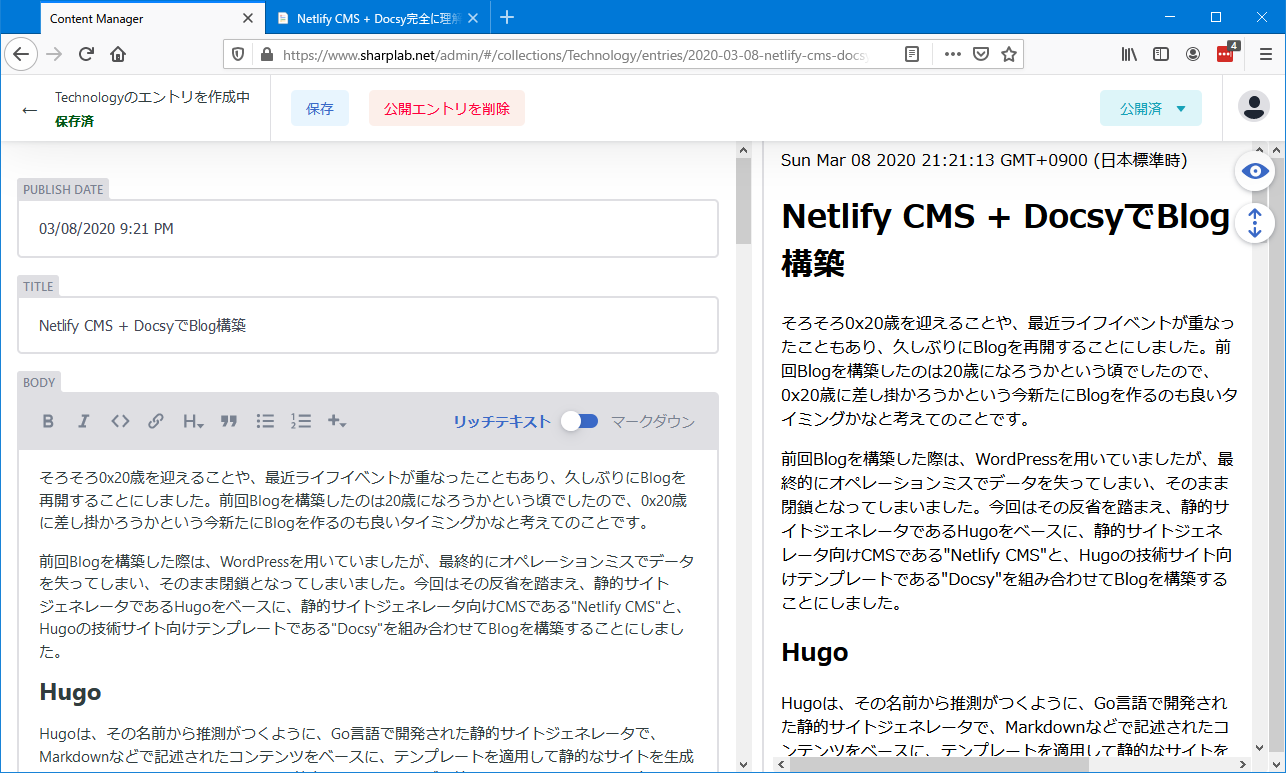
Task: Go to the browser home page
Action: pos(118,54)
